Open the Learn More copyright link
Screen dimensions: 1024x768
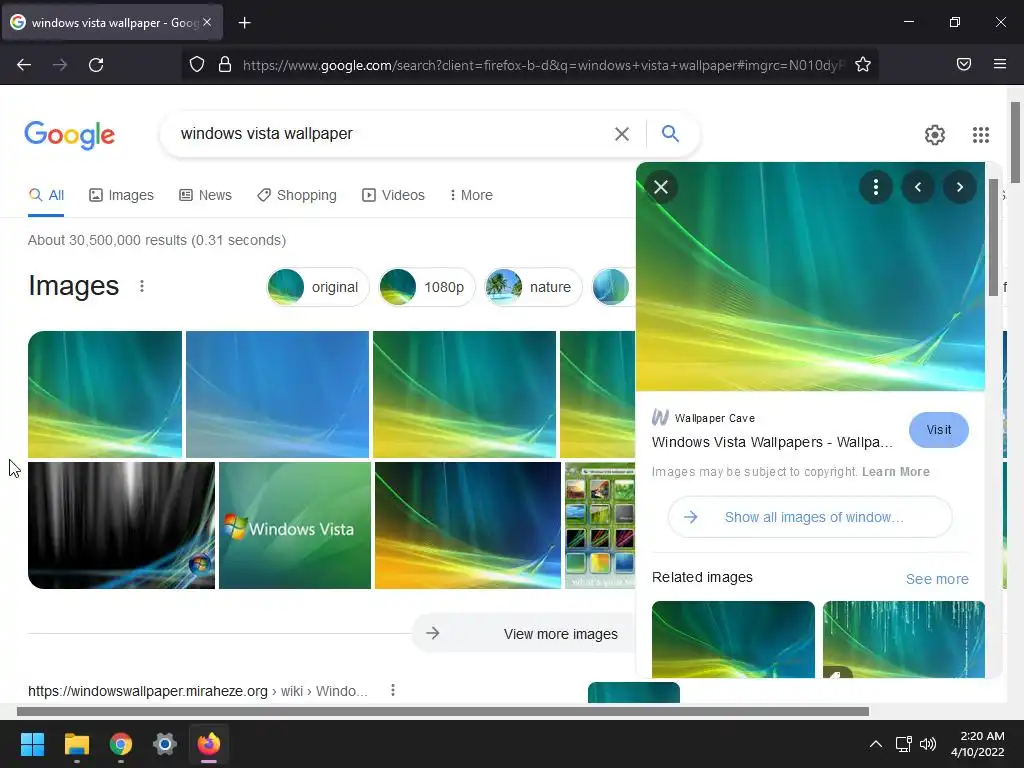pyautogui.click(x=895, y=472)
